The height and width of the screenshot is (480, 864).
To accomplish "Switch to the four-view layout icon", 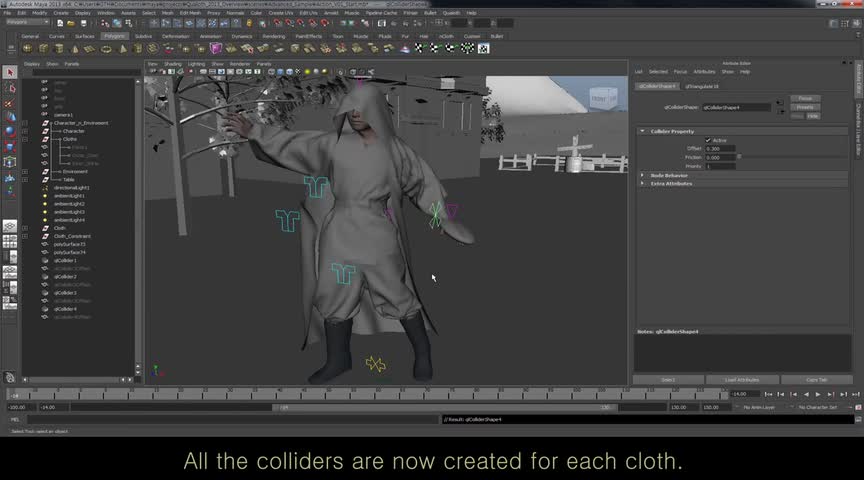I will [x=10, y=241].
